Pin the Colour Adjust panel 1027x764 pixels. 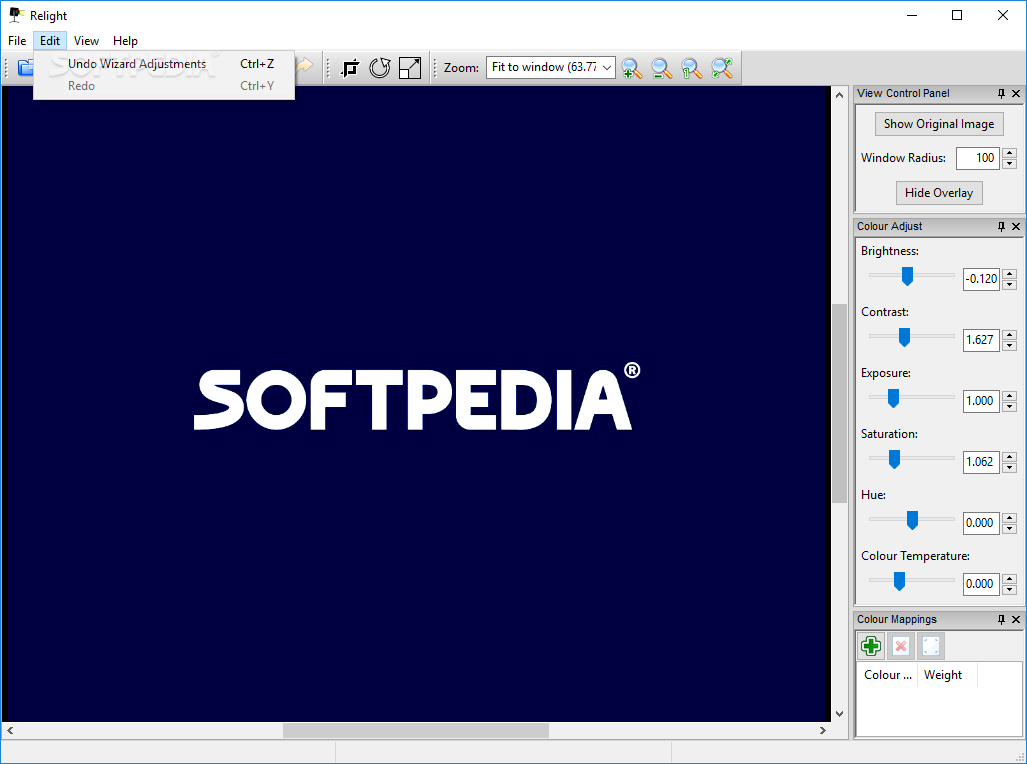coord(1001,227)
